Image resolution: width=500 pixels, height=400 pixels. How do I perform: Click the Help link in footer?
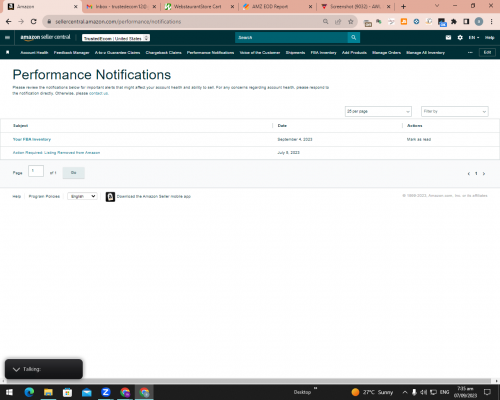point(17,196)
